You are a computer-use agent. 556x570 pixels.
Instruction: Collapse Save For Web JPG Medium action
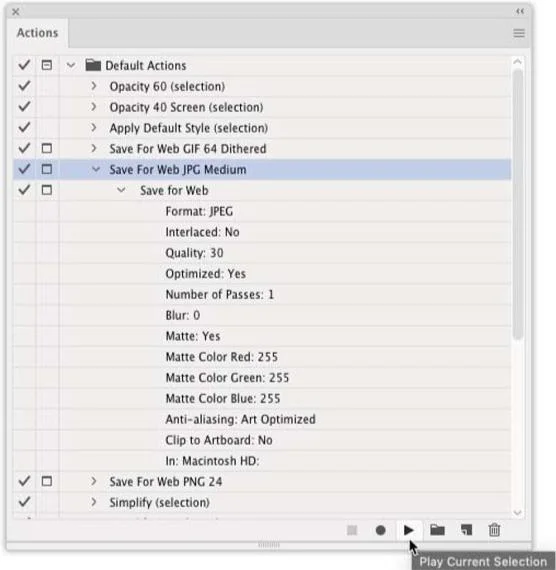click(x=96, y=169)
